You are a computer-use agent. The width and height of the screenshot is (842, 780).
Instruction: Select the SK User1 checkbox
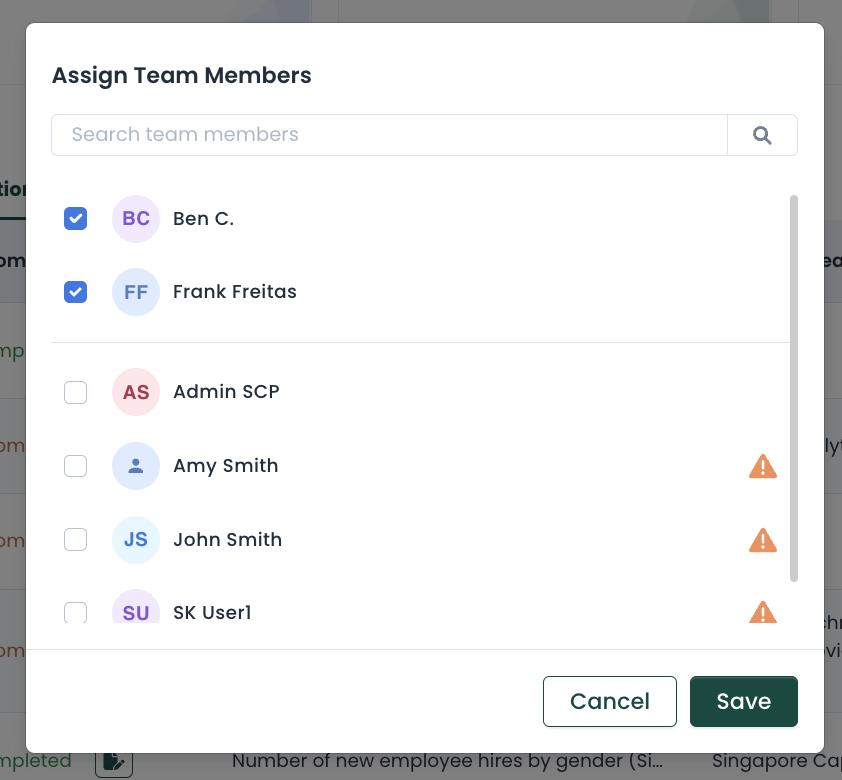click(x=75, y=611)
